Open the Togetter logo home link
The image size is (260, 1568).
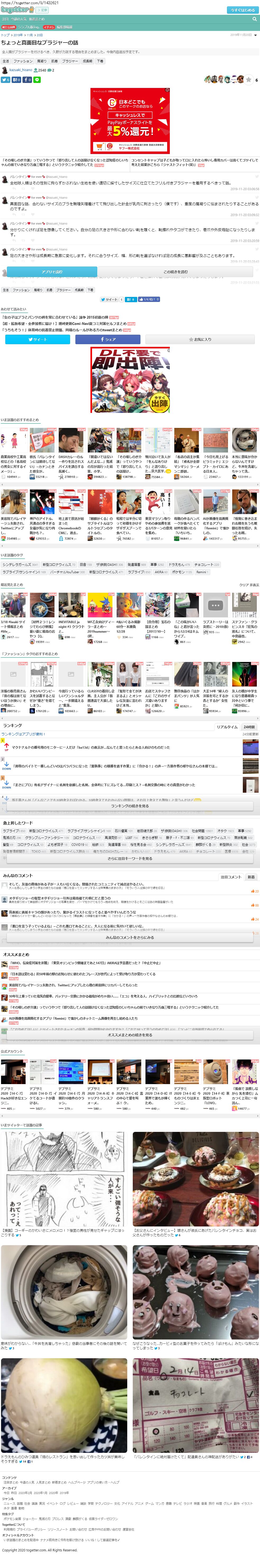pos(16,10)
